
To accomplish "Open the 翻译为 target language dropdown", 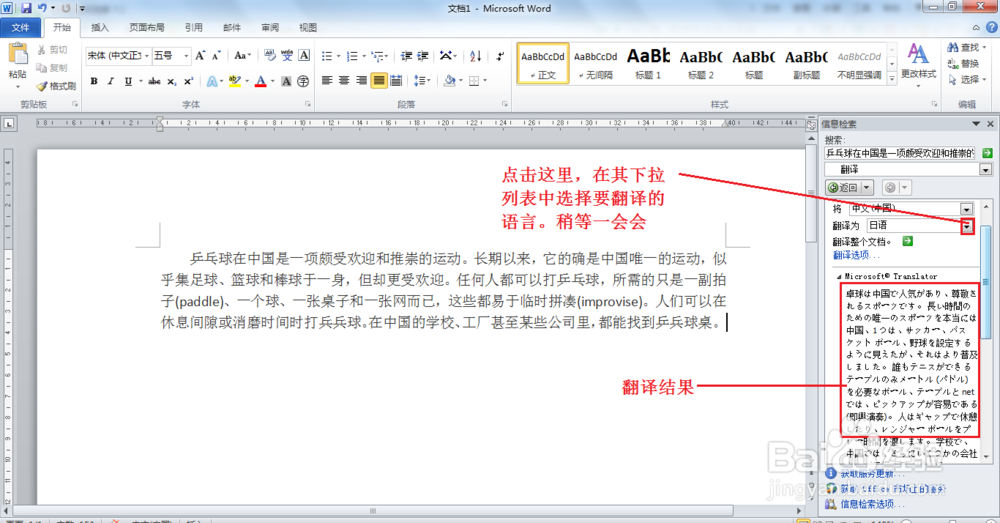I will click(x=967, y=226).
